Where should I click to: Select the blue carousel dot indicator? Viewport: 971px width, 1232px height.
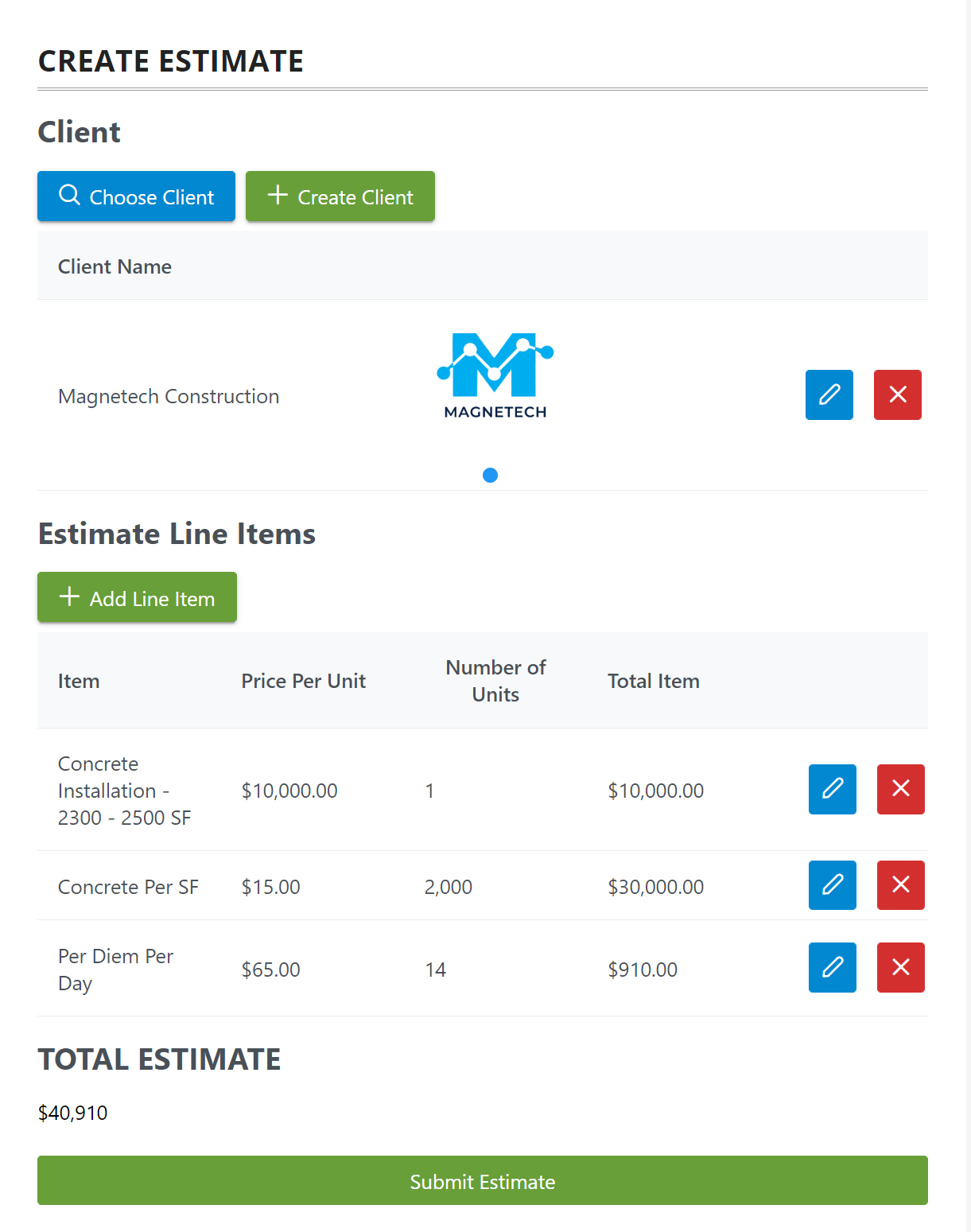tap(490, 475)
